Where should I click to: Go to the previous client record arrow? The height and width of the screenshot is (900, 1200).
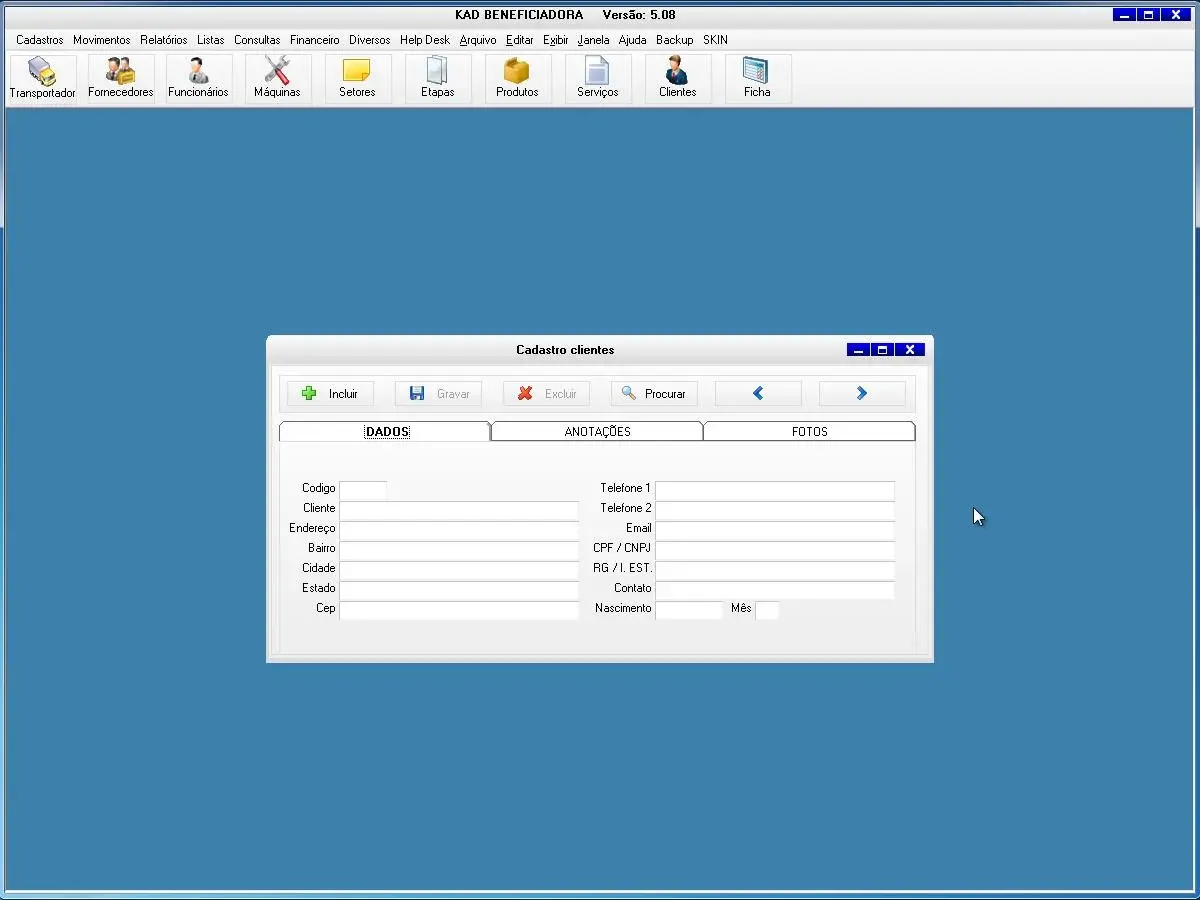point(758,394)
